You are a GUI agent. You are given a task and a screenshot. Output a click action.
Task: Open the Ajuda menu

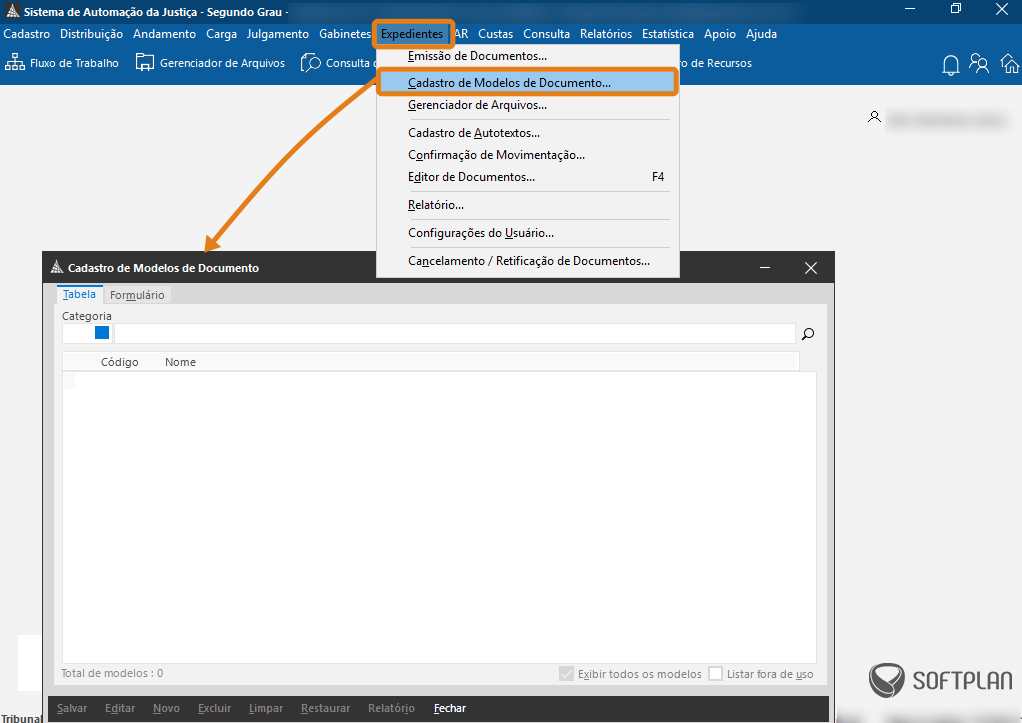[x=761, y=34]
